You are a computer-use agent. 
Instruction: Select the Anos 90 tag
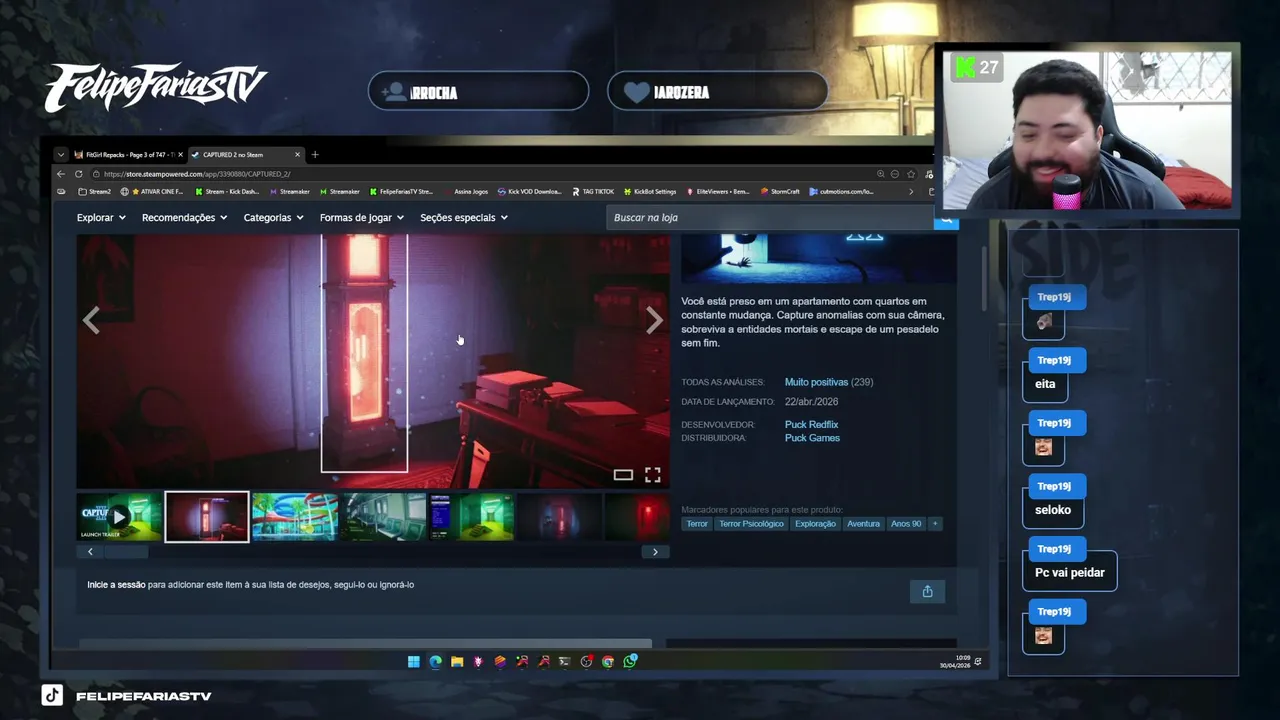tap(906, 524)
